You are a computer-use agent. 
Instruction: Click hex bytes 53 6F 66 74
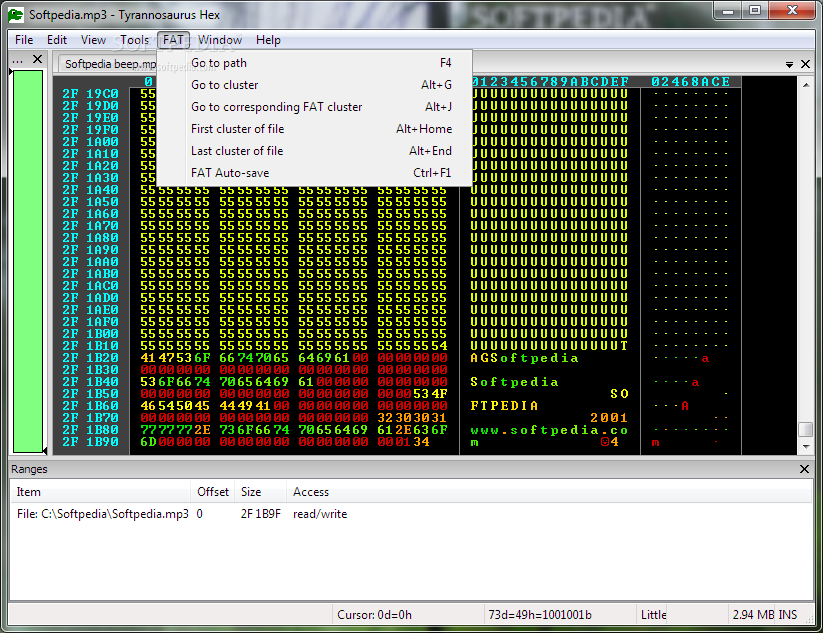click(x=175, y=382)
